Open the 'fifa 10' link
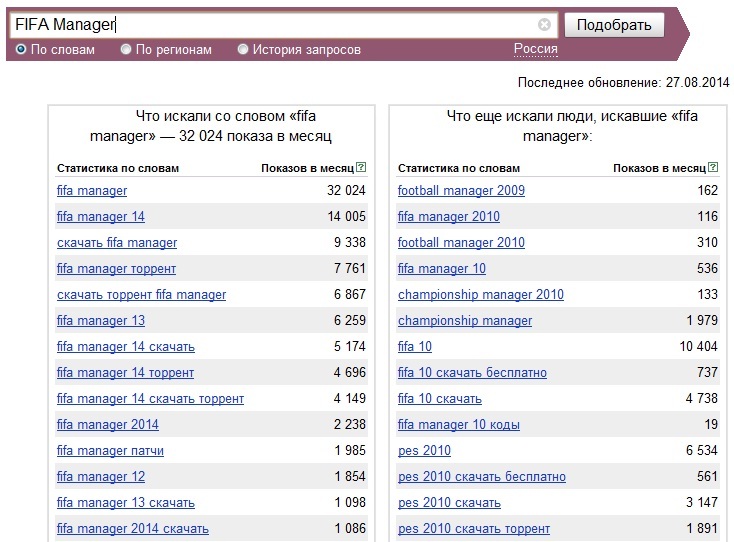 tap(415, 347)
